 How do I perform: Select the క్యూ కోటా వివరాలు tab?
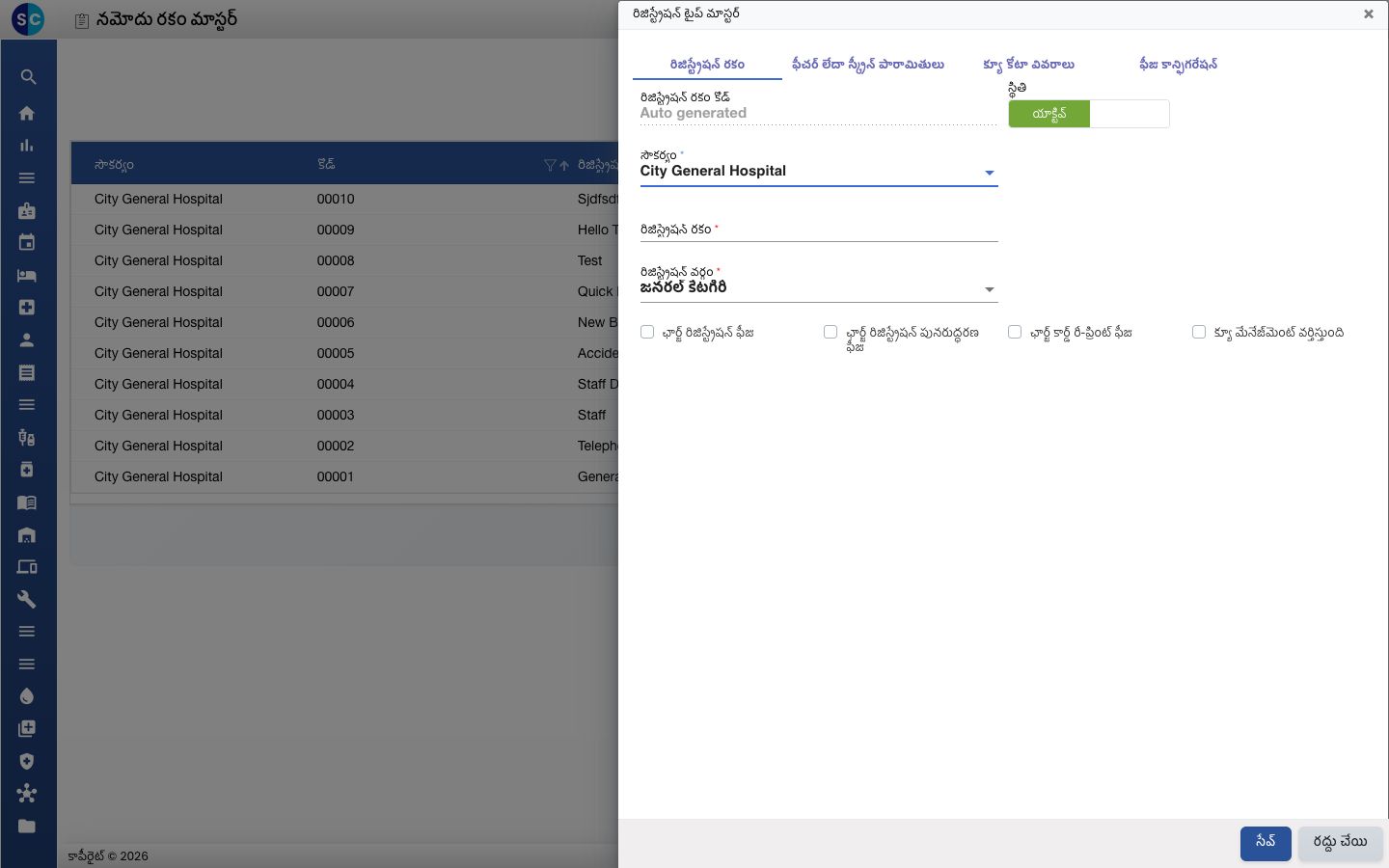[1028, 65]
